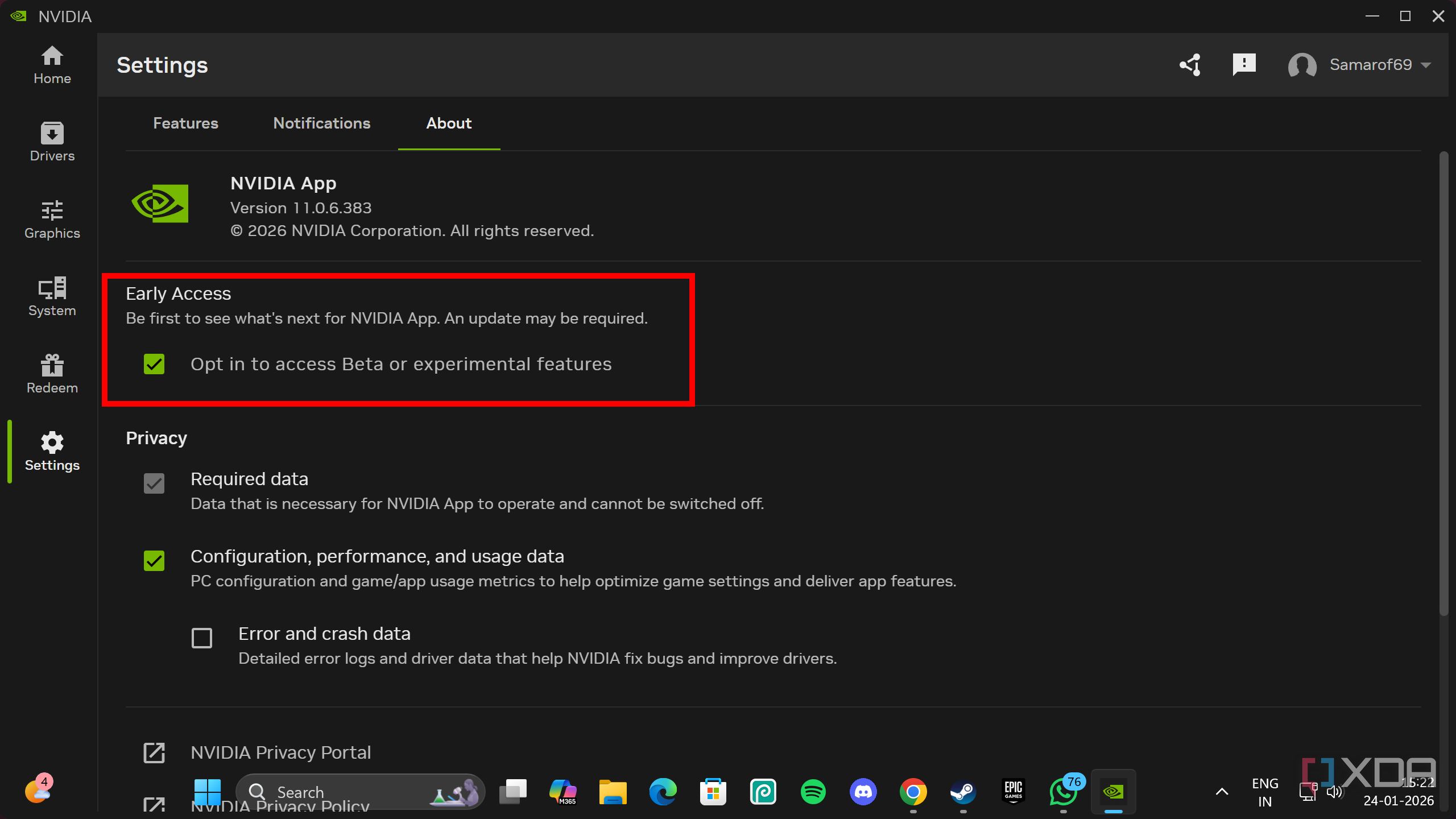Uncheck Configuration, performance, and usage data
The height and width of the screenshot is (819, 1456).
(x=154, y=561)
